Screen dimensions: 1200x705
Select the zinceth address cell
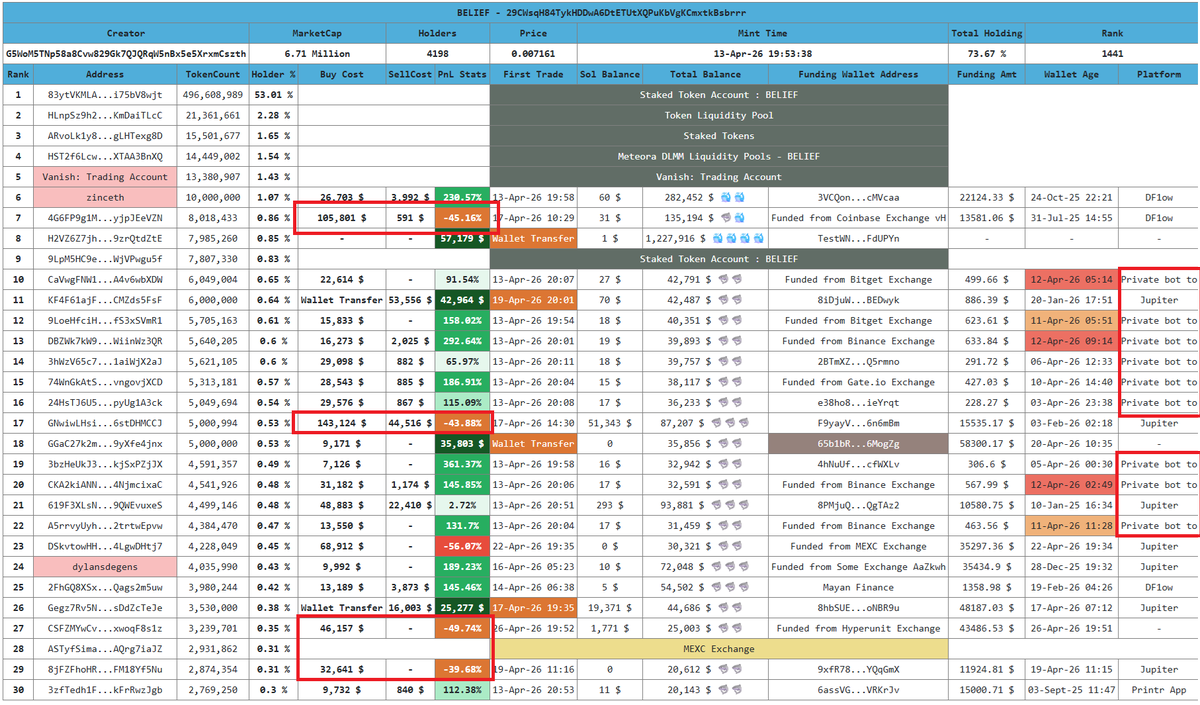click(x=105, y=197)
